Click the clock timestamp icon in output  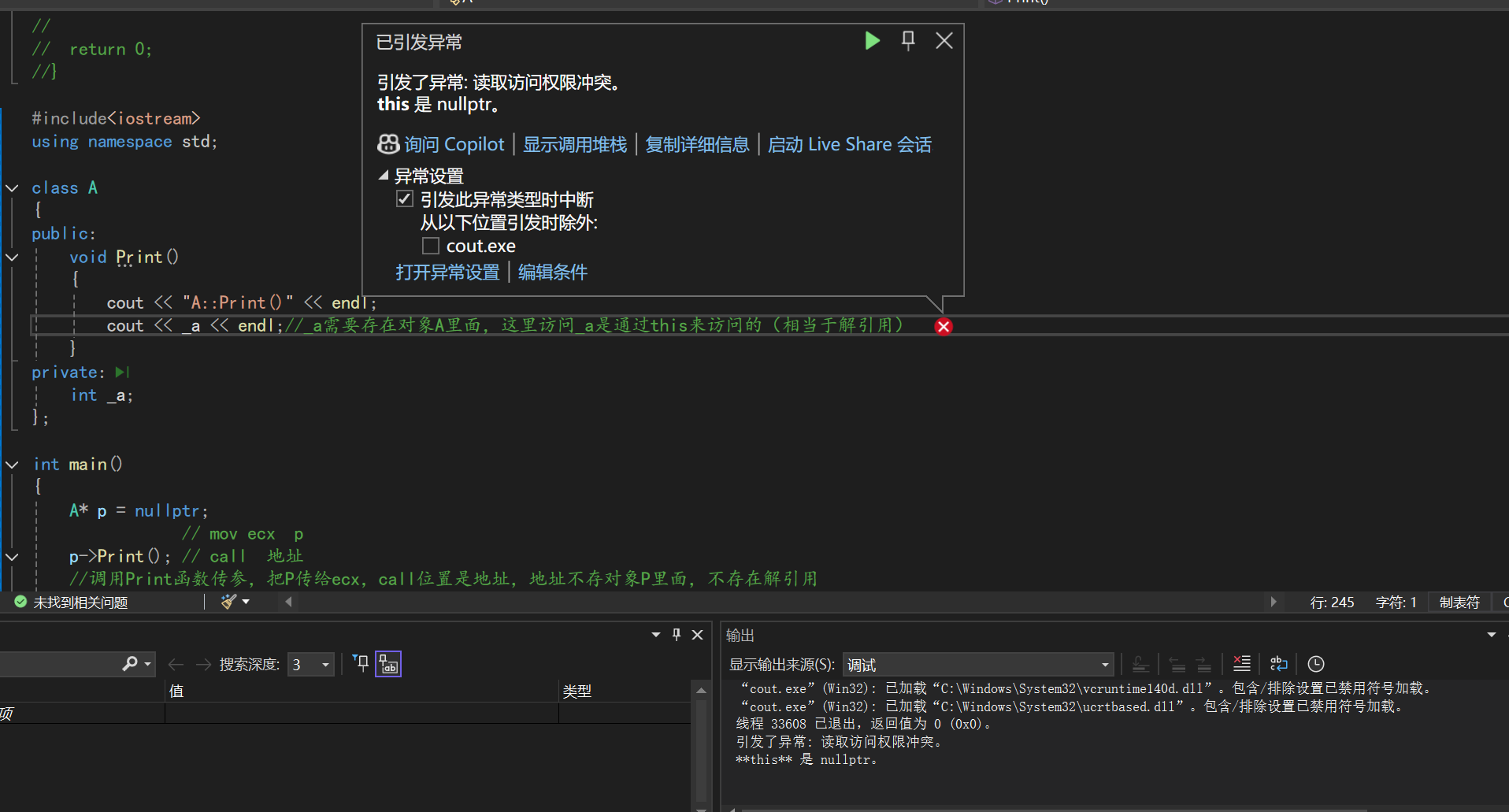(1316, 664)
